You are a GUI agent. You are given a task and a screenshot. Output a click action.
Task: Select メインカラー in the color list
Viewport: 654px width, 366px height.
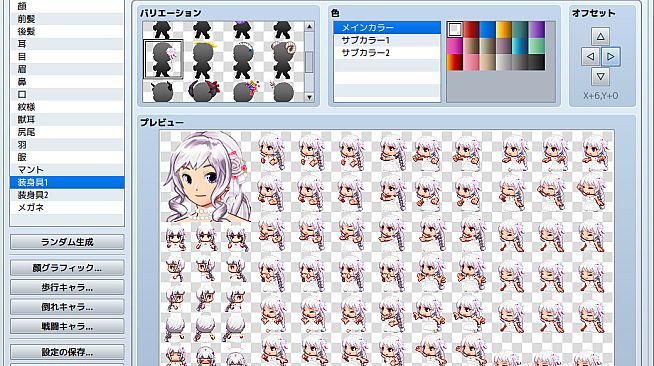click(387, 28)
